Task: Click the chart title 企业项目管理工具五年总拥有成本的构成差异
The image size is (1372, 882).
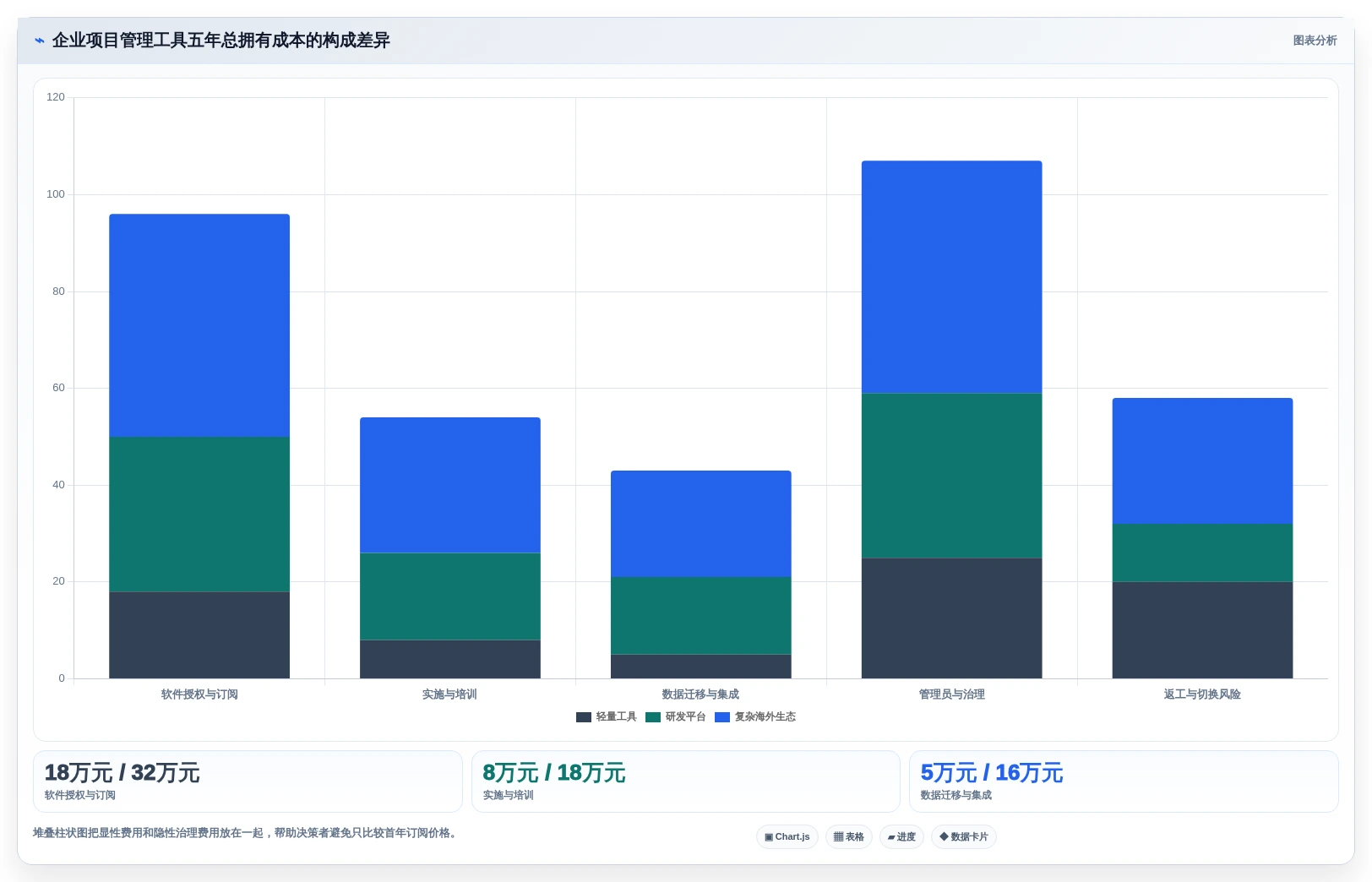Action: 221,41
